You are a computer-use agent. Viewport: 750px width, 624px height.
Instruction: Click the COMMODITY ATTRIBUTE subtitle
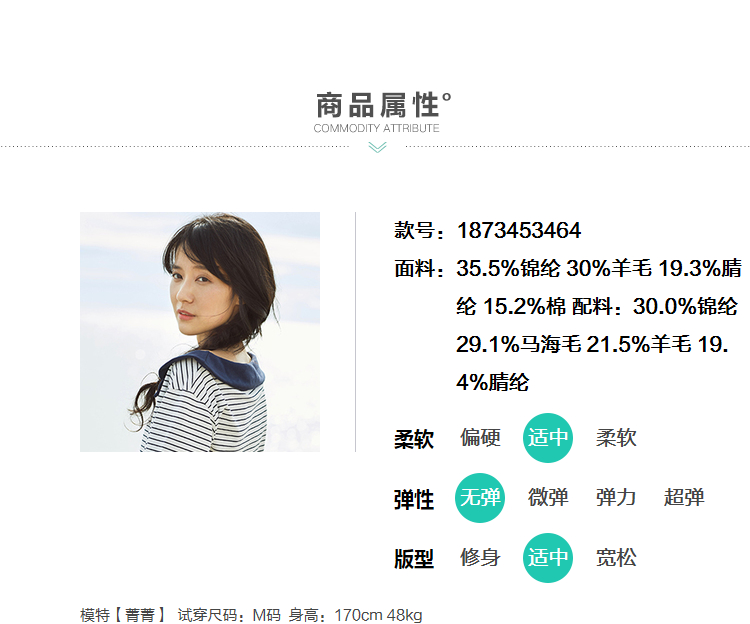coord(376,128)
